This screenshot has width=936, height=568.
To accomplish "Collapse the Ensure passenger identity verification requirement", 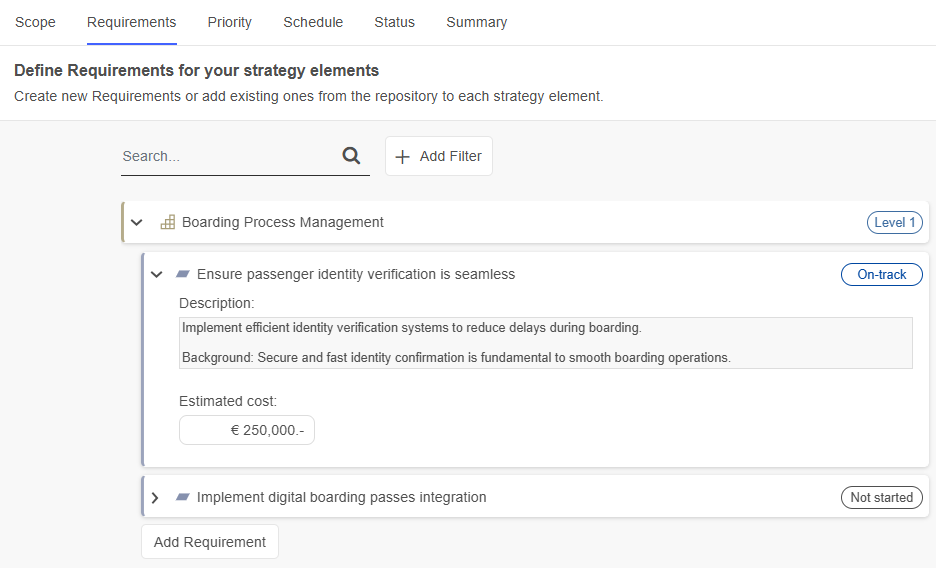I will (x=156, y=274).
